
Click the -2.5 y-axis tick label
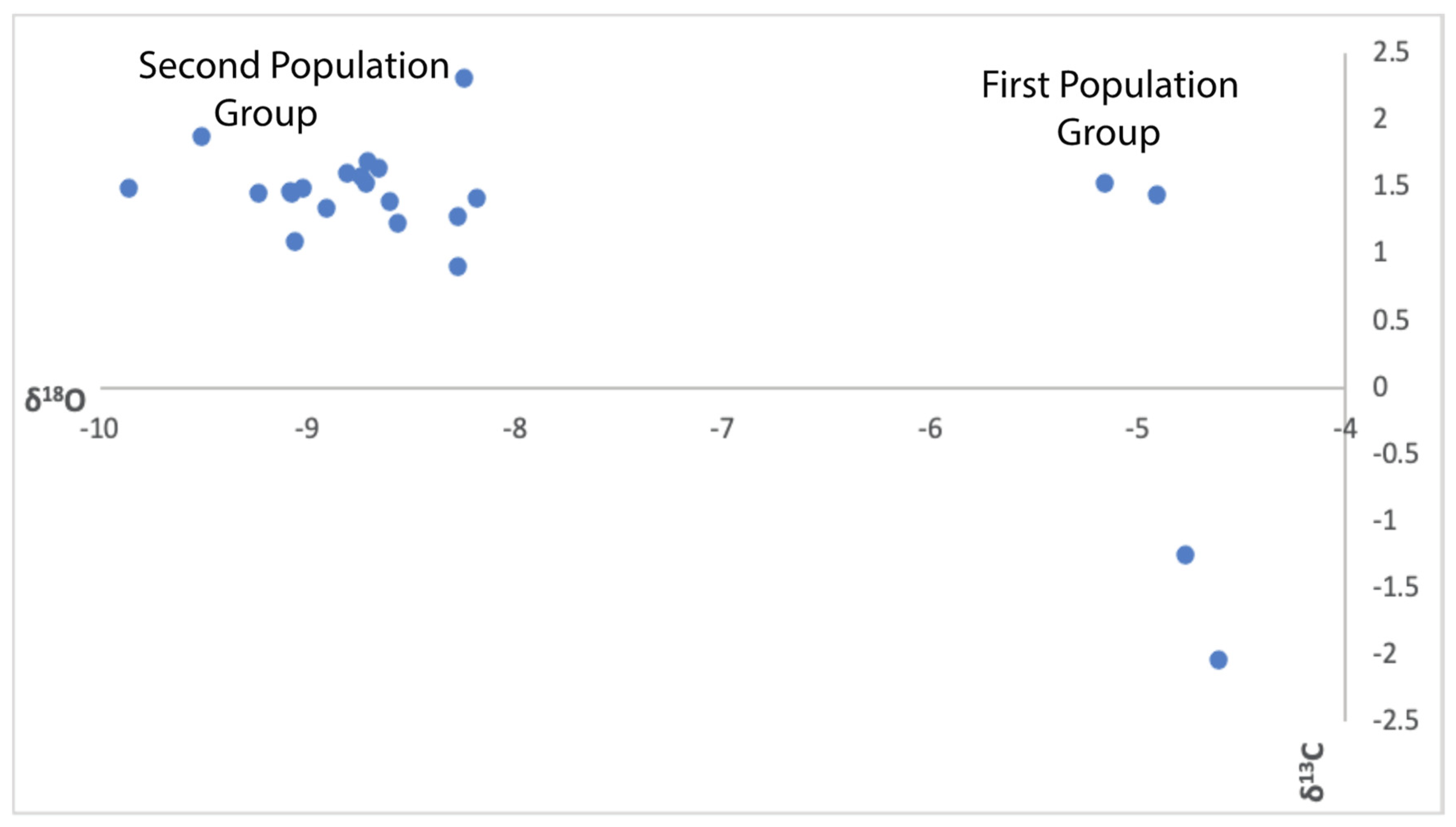pyautogui.click(x=1395, y=721)
